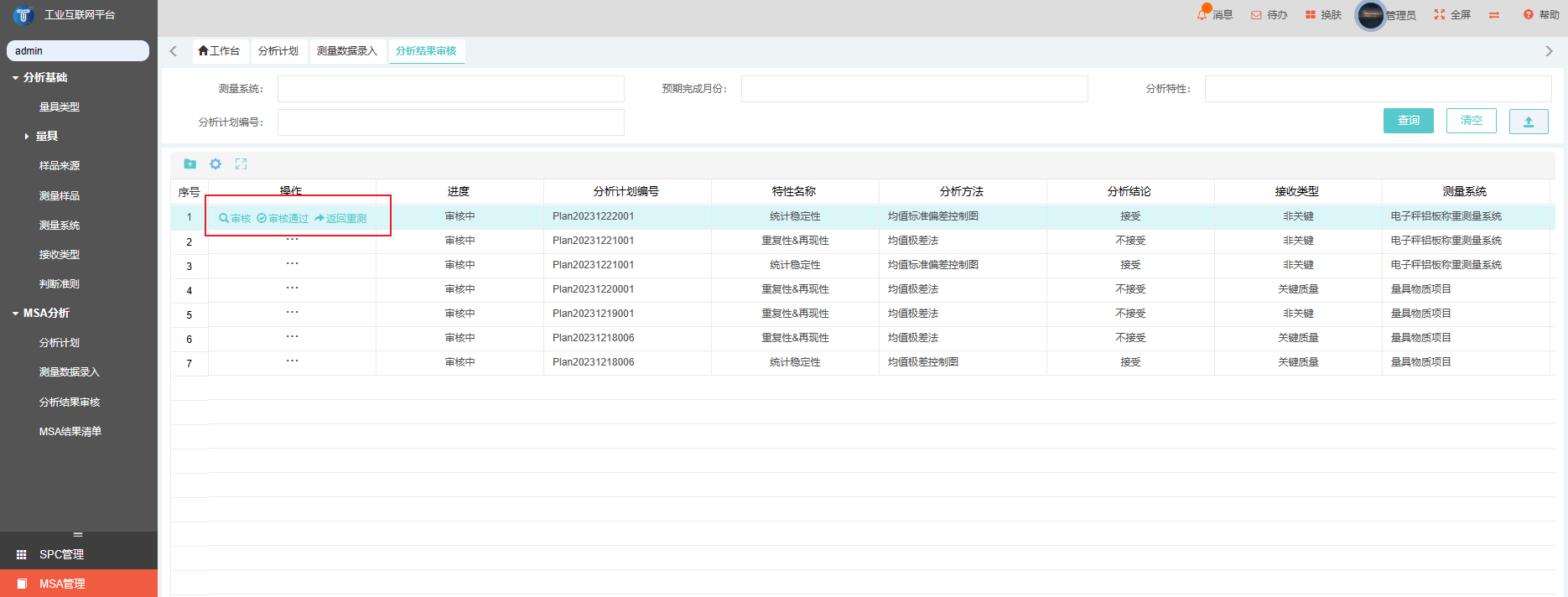1568x597 pixels.
Task: Click the expand table fullscreen icon
Action: (241, 164)
